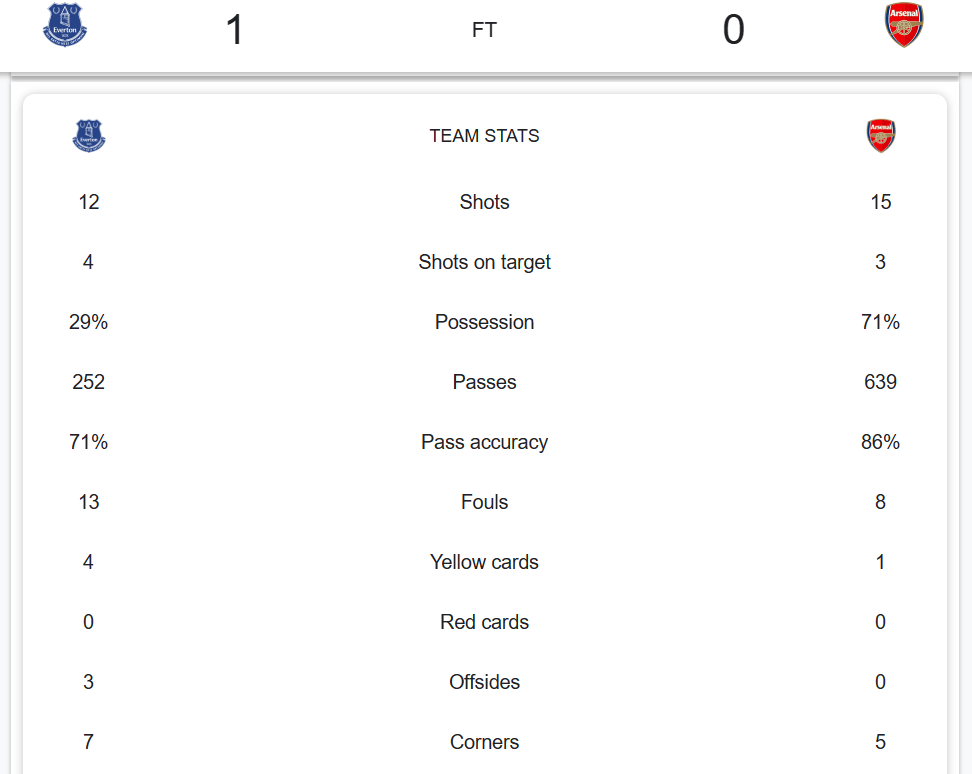Click the Pass accuracy row label
This screenshot has width=972, height=774.
point(485,442)
